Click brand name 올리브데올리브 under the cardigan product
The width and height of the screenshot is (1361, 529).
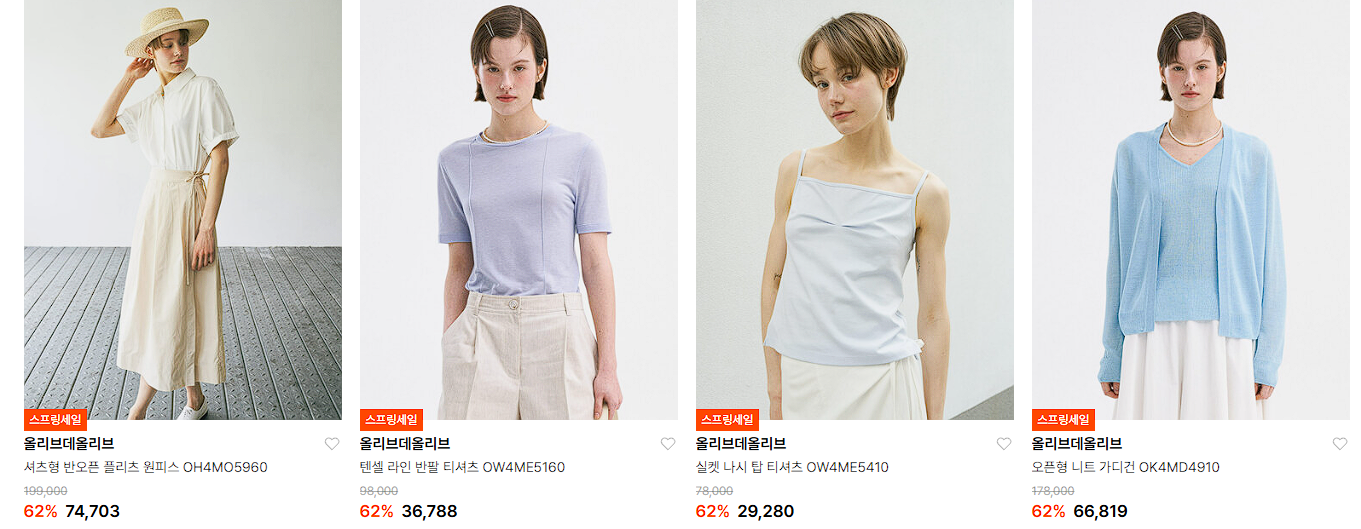[1077, 444]
